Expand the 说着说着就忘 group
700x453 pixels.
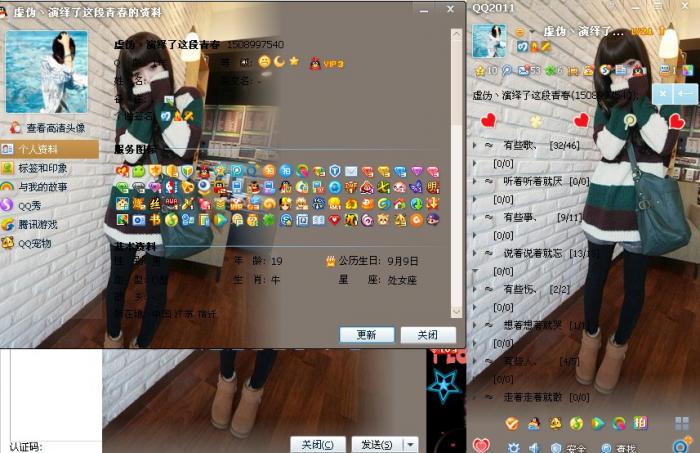[536, 253]
